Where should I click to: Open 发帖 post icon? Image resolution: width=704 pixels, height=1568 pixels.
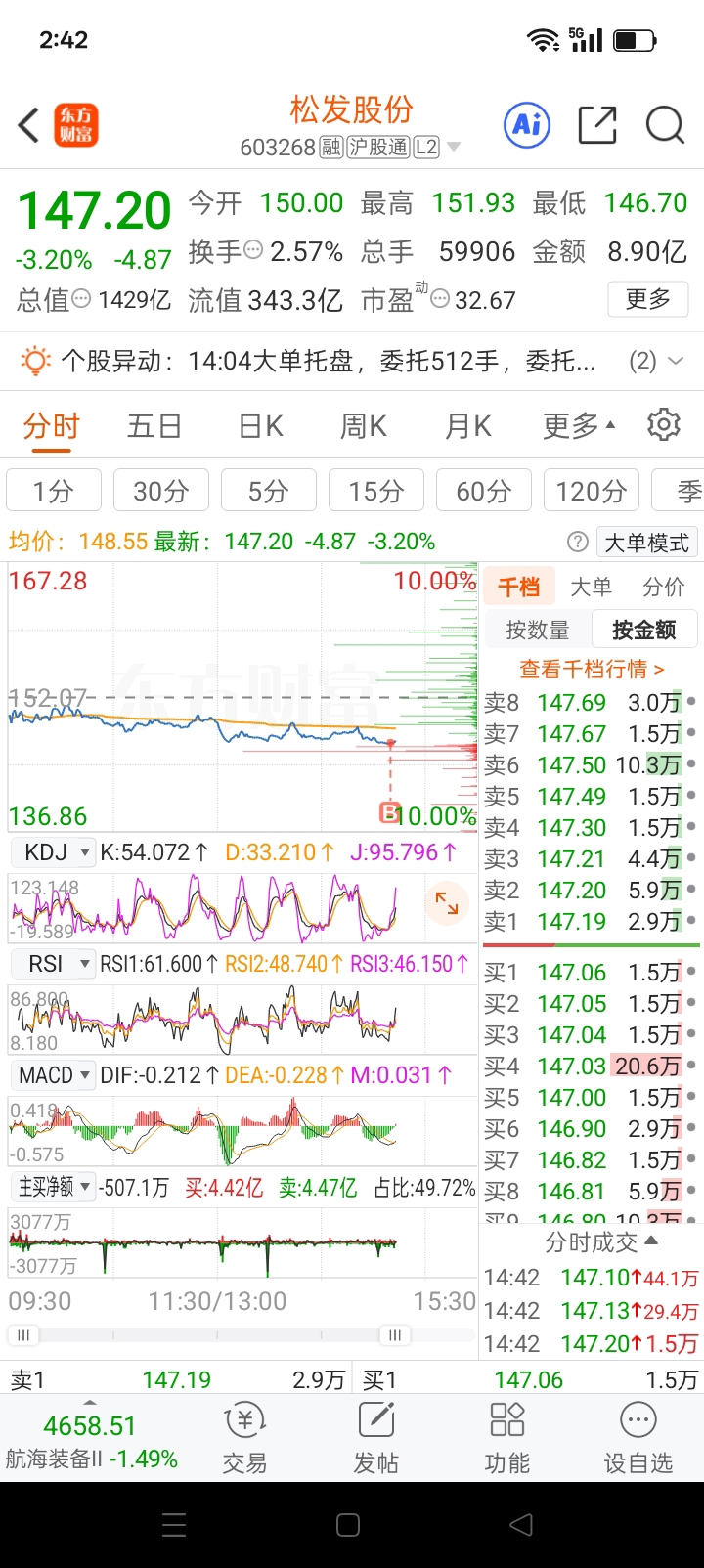click(x=376, y=1438)
